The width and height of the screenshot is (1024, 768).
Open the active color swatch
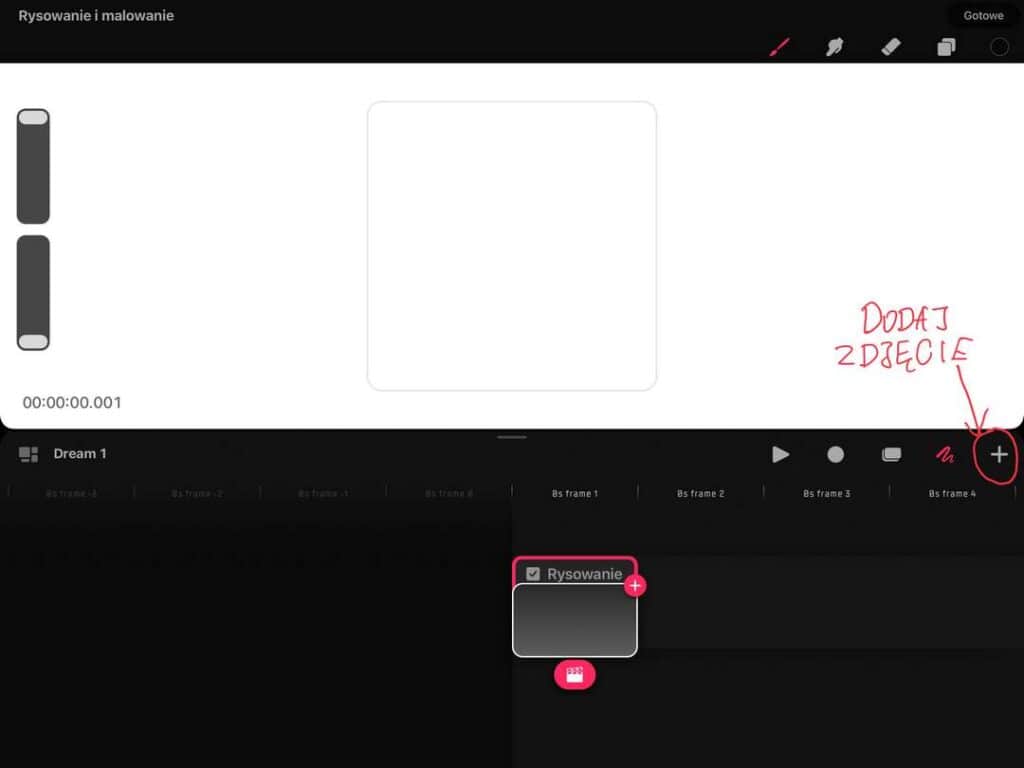click(999, 47)
